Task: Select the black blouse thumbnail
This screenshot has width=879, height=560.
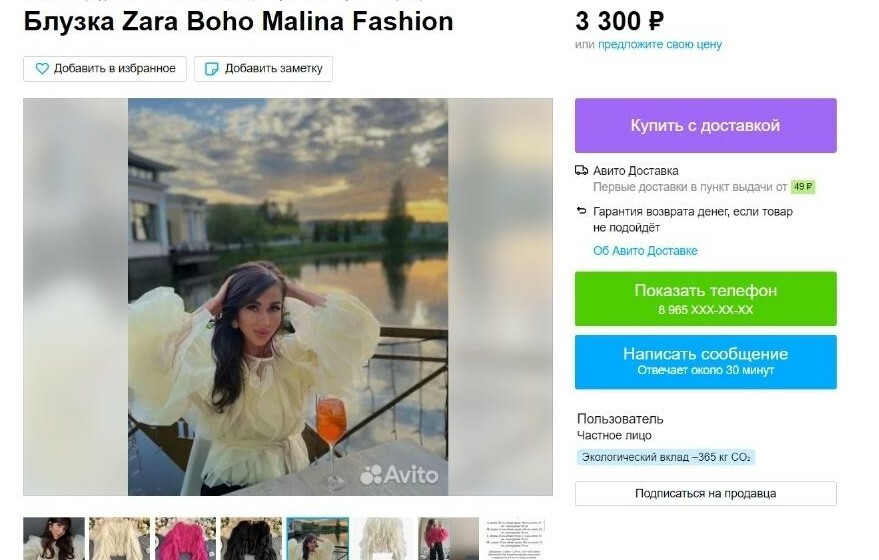Action: pyautogui.click(x=251, y=538)
